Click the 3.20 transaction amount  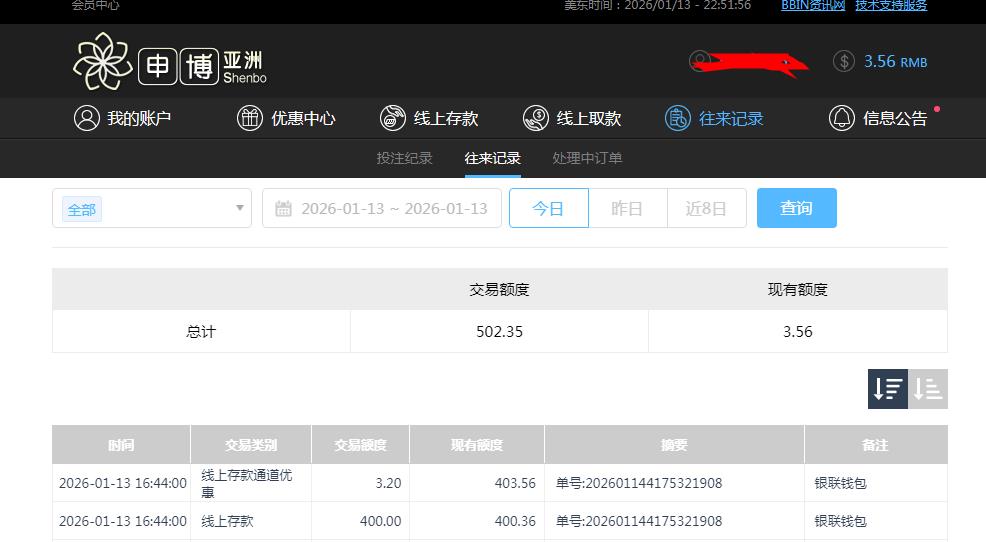point(388,483)
